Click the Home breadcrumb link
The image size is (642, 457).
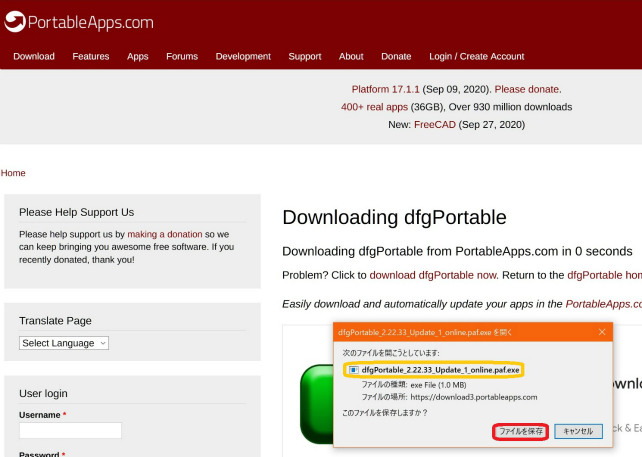point(13,173)
